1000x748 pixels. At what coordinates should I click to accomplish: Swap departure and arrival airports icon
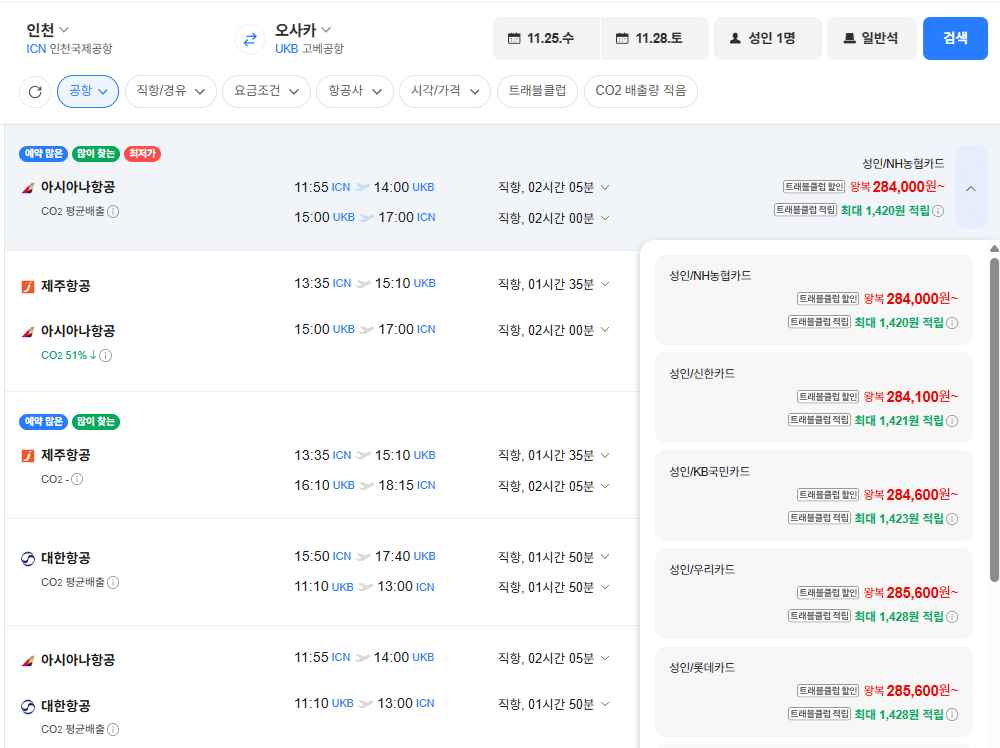pyautogui.click(x=250, y=39)
